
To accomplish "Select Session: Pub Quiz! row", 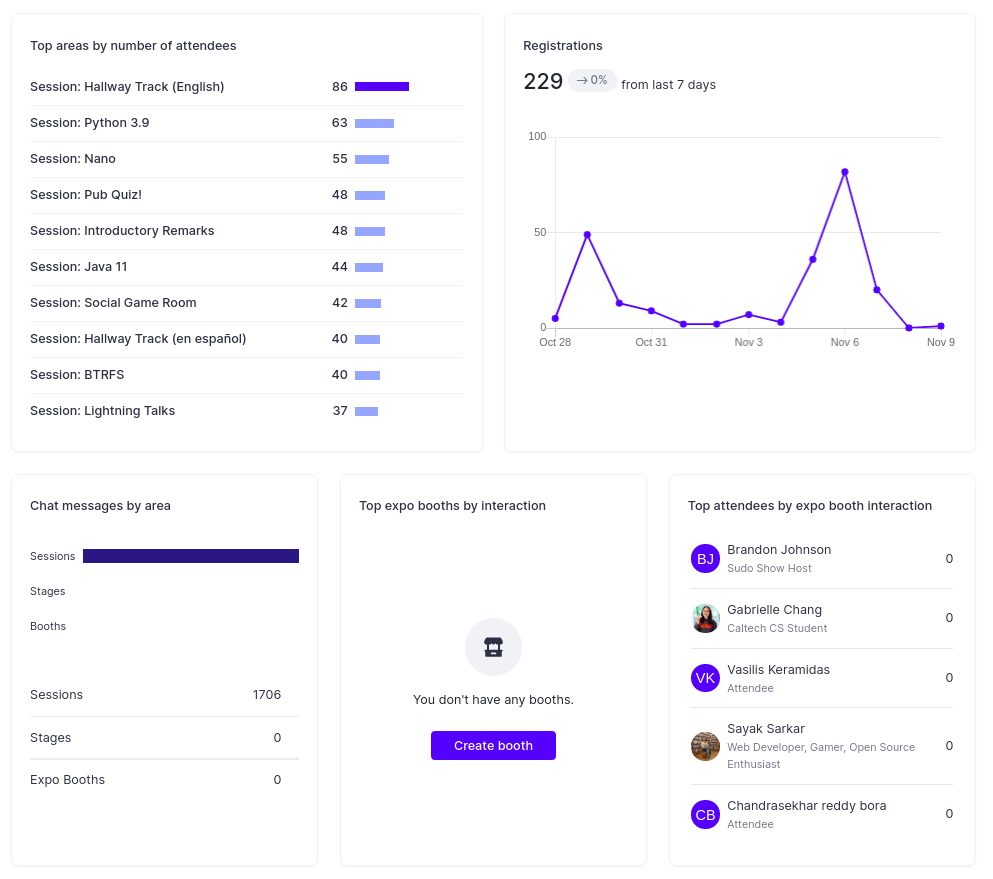I will click(246, 195).
